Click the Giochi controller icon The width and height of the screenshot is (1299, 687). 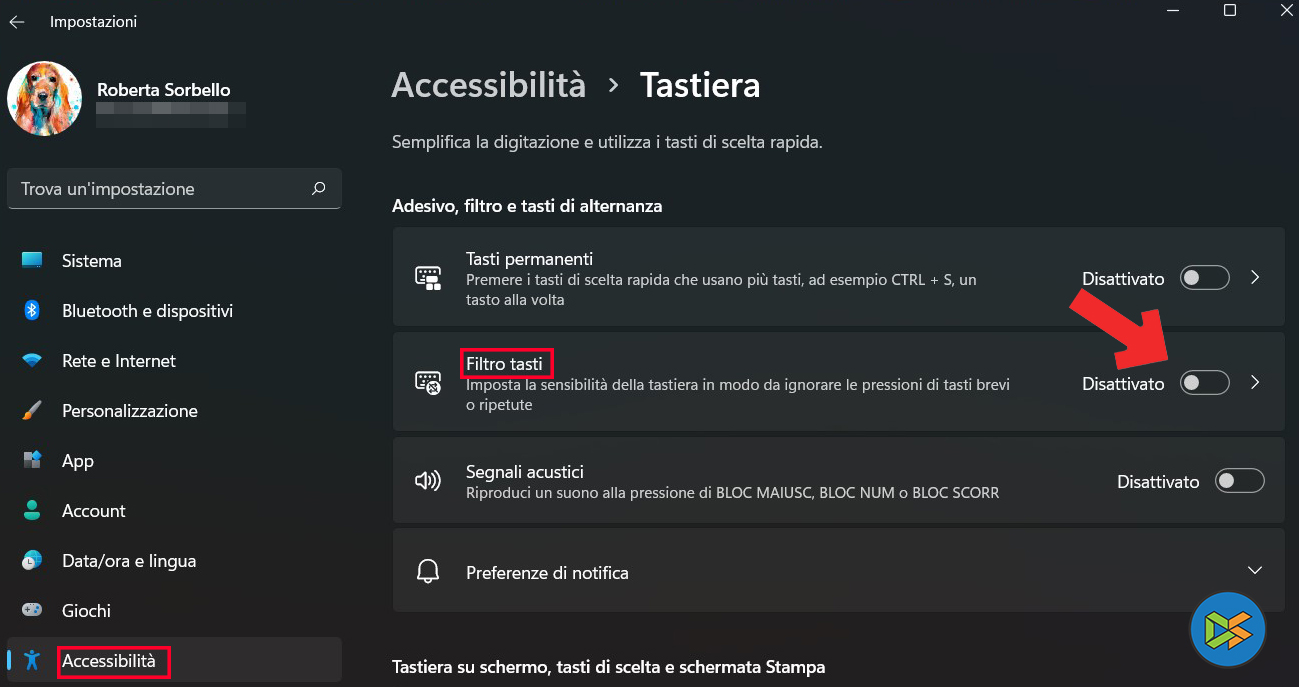pyautogui.click(x=32, y=611)
